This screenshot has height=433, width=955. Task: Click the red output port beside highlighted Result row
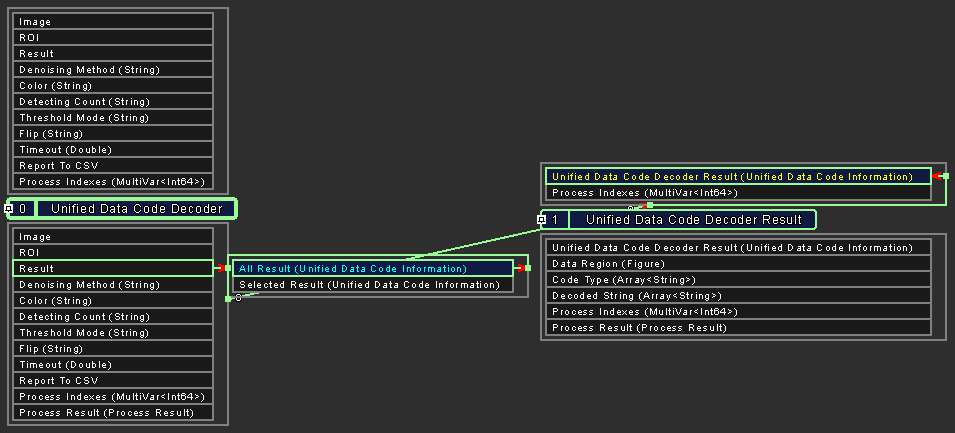[220, 268]
